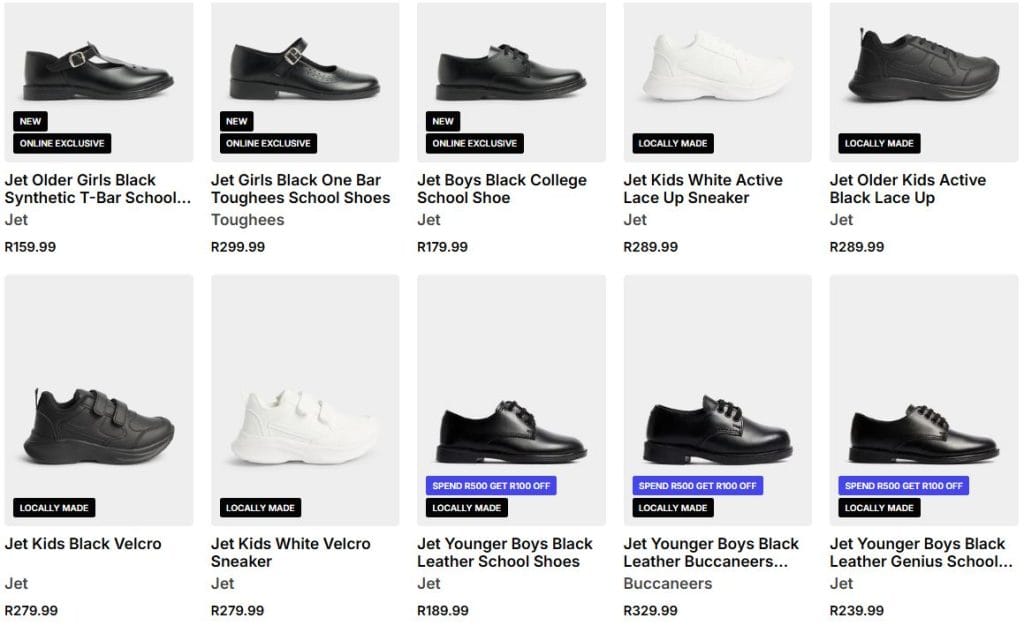
Task: Click the R299.99 price
Action: (x=238, y=247)
